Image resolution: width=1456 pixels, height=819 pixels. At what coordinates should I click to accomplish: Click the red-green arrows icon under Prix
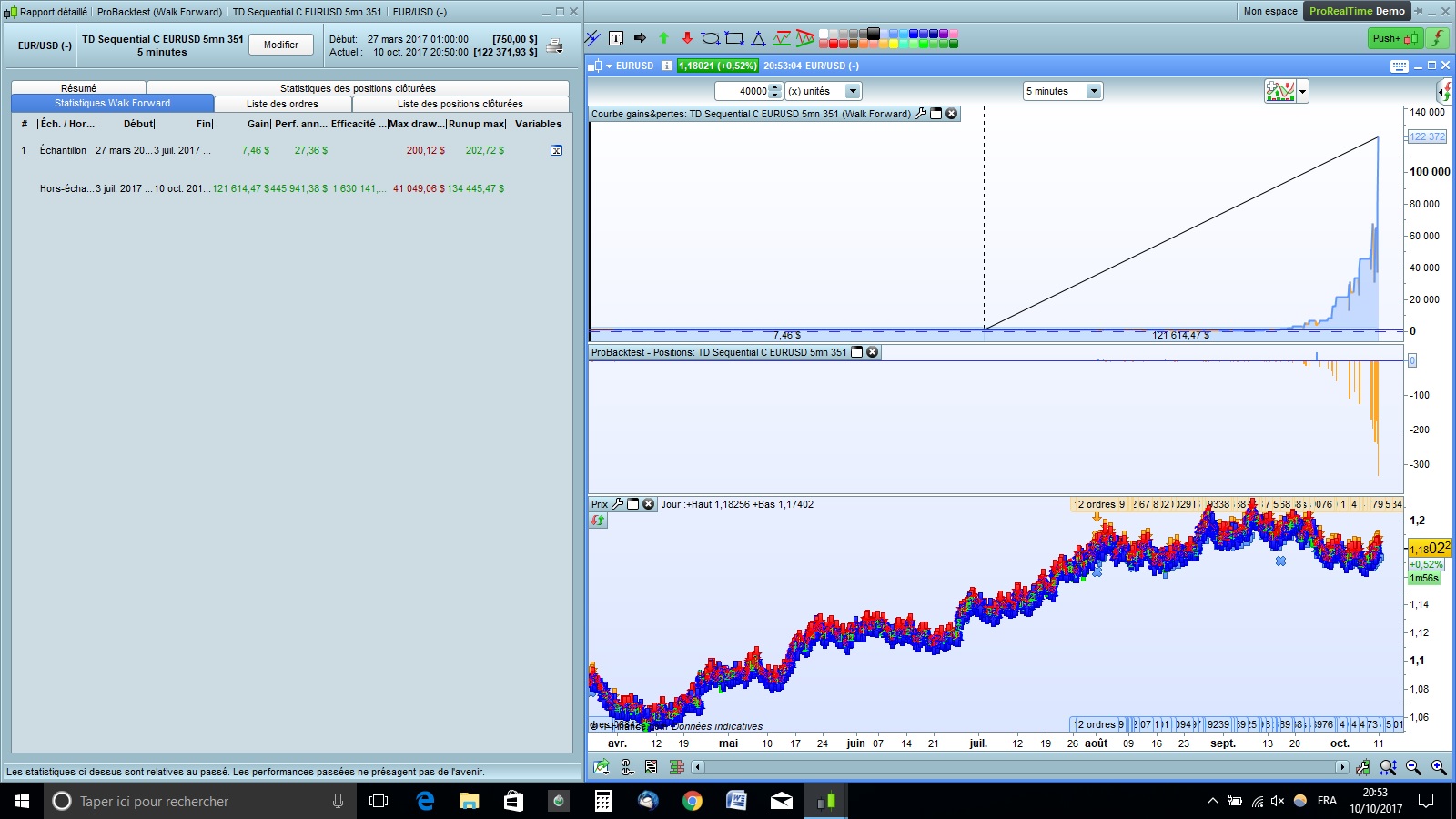[598, 521]
